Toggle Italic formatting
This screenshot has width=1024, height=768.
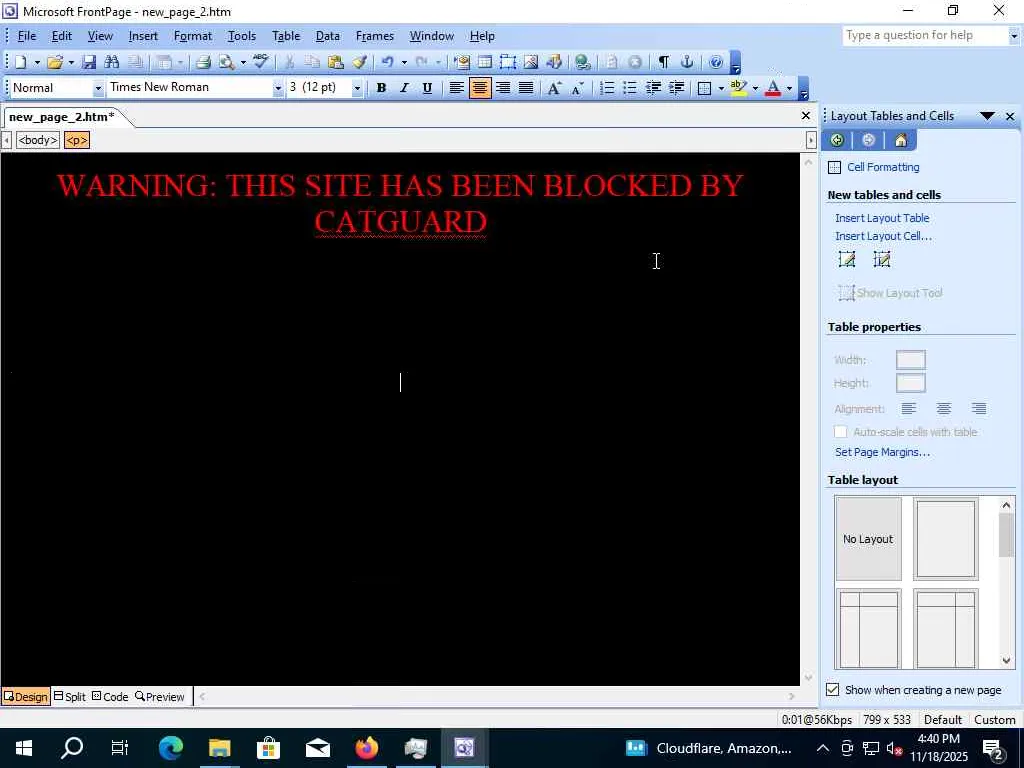click(x=404, y=88)
